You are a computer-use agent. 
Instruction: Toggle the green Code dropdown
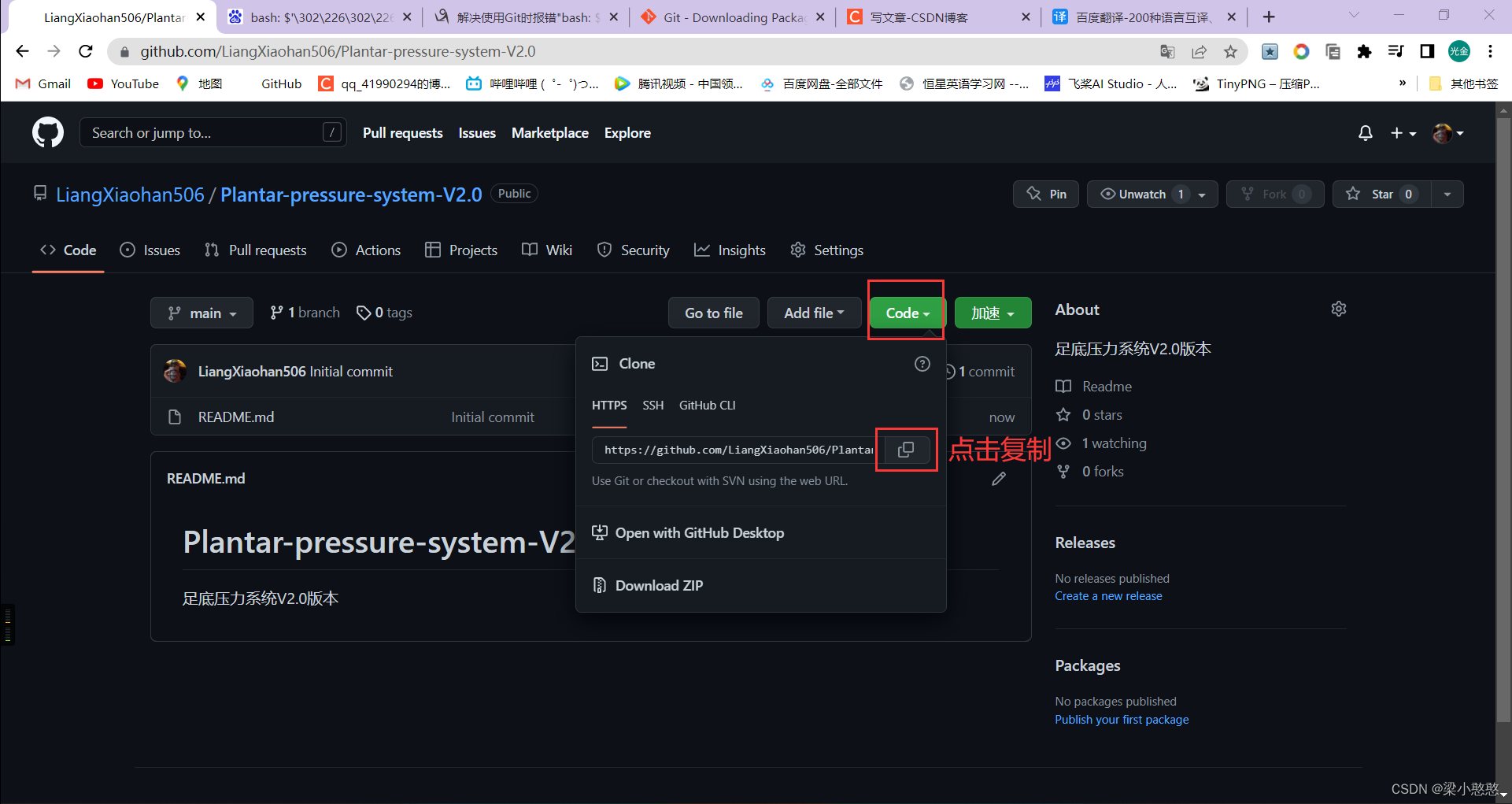pyautogui.click(x=907, y=313)
